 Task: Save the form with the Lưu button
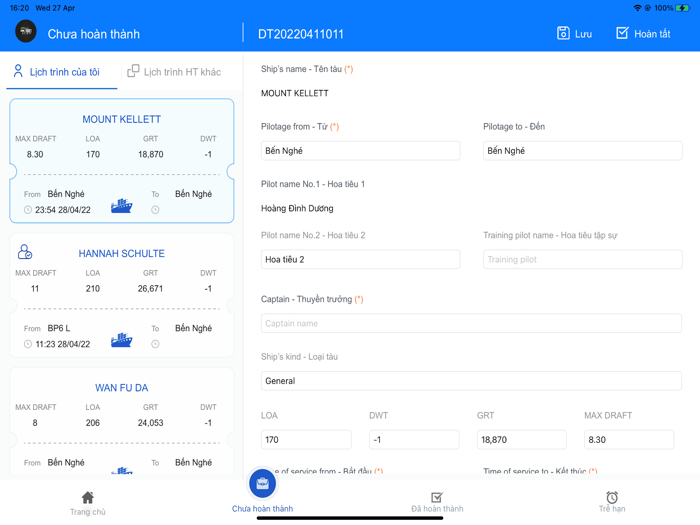[574, 33]
